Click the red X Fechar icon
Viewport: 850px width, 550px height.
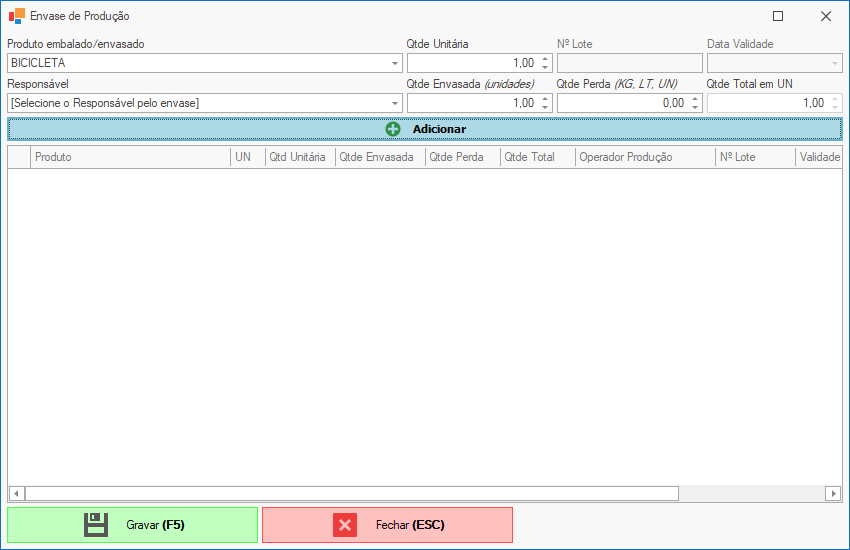[x=345, y=525]
